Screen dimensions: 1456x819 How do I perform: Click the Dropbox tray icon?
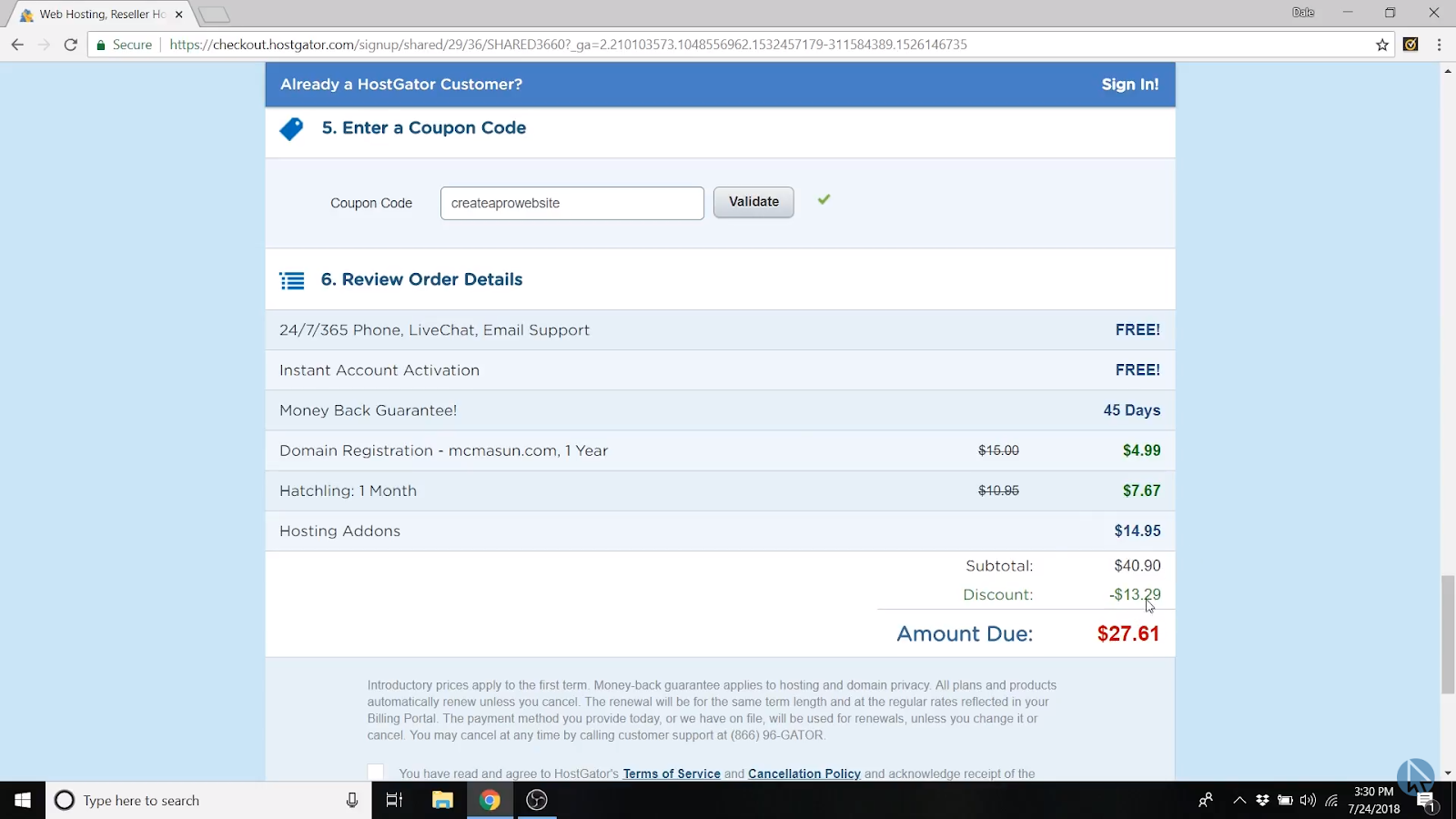coord(1262,800)
